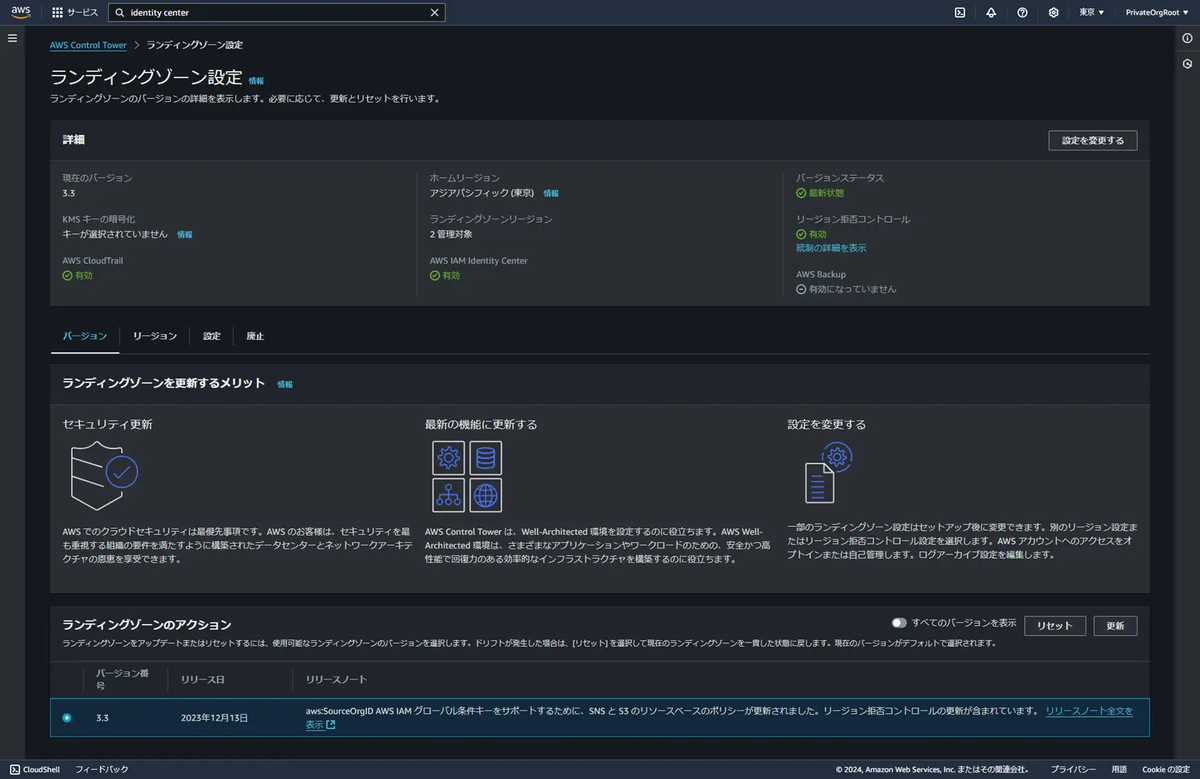Click the 設定を変更する button
The image size is (1200, 779).
pyautogui.click(x=1092, y=140)
